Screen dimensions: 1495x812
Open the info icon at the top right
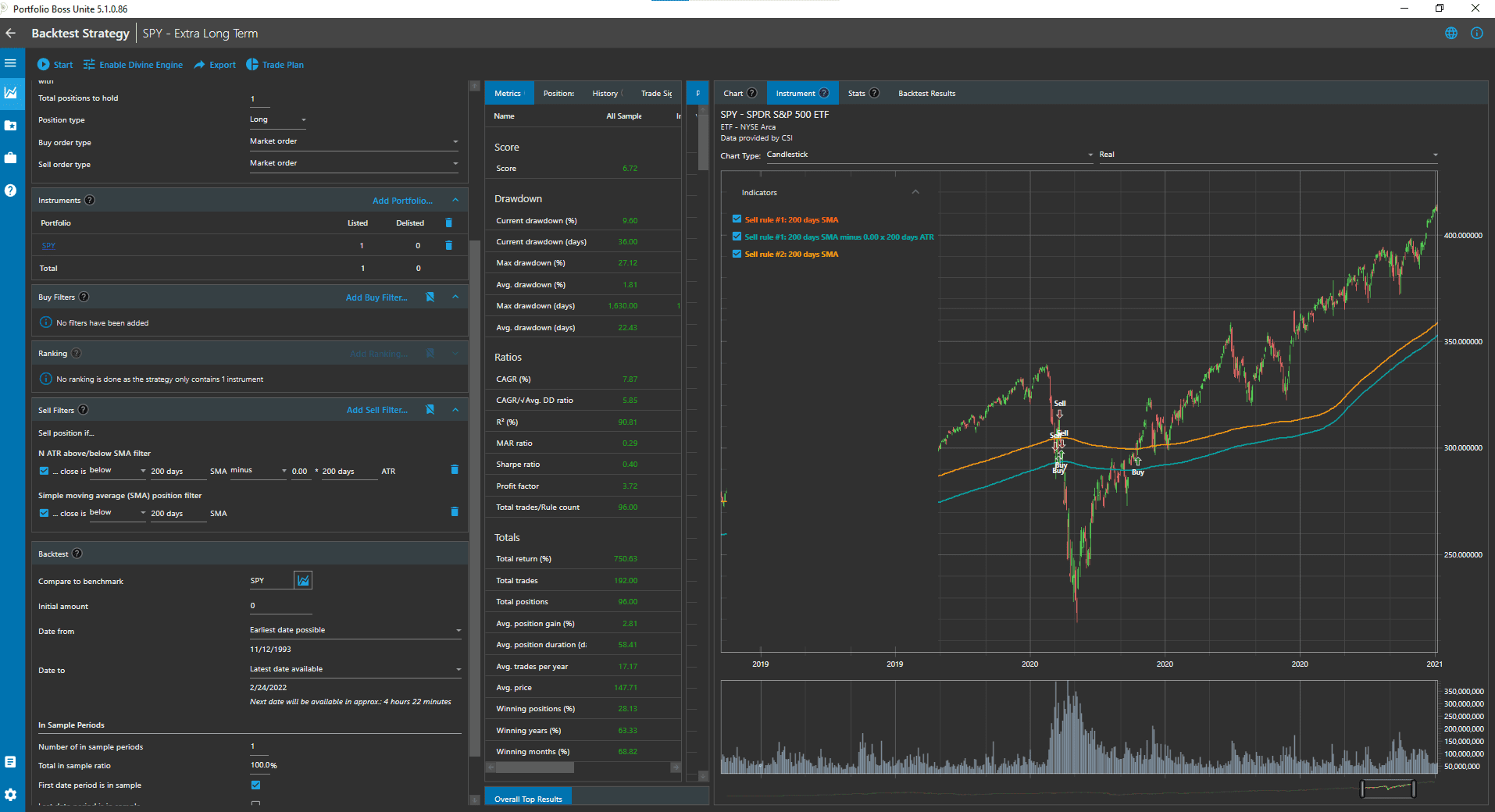(x=1476, y=33)
